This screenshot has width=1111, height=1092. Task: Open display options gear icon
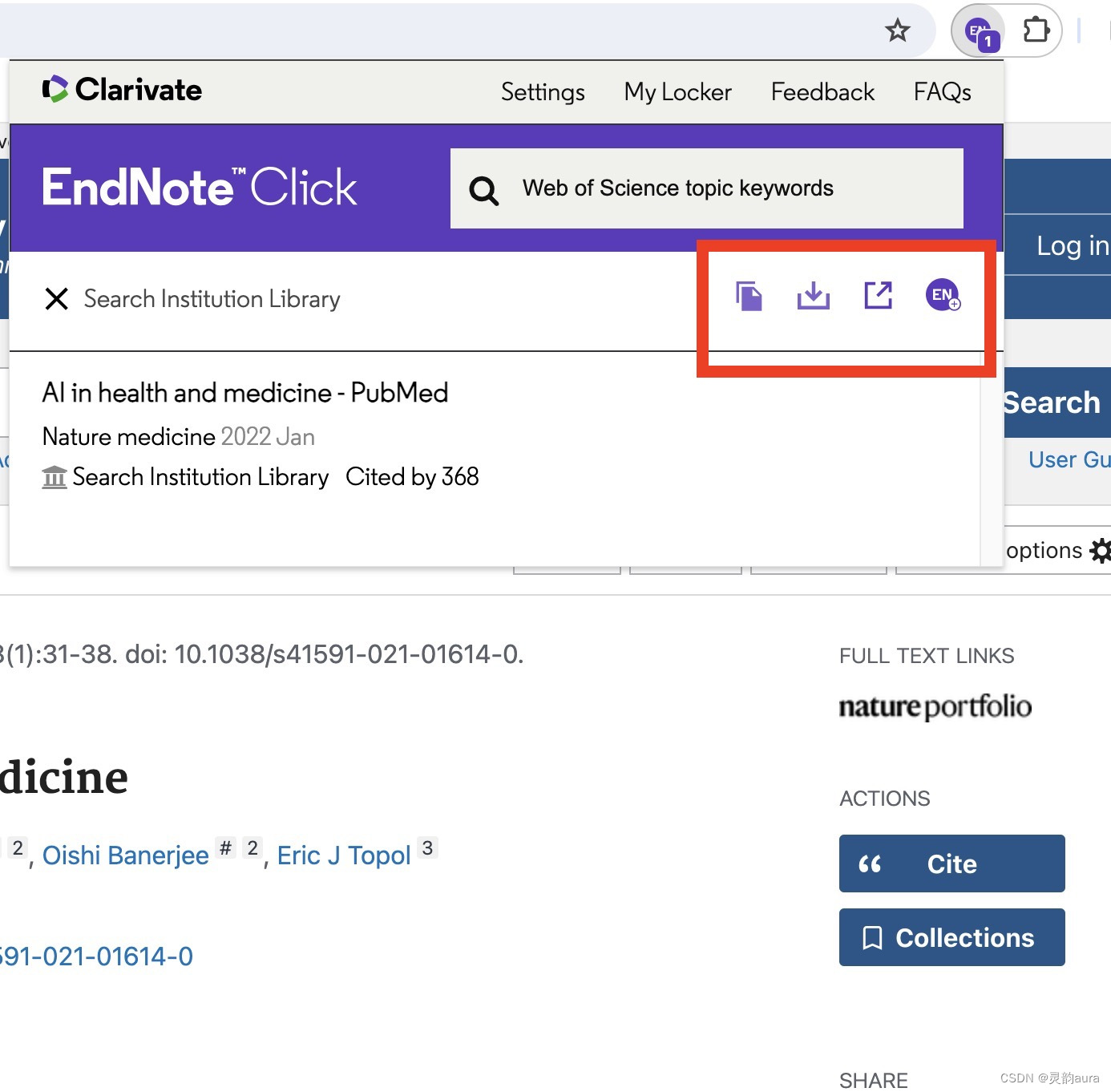(x=1101, y=551)
